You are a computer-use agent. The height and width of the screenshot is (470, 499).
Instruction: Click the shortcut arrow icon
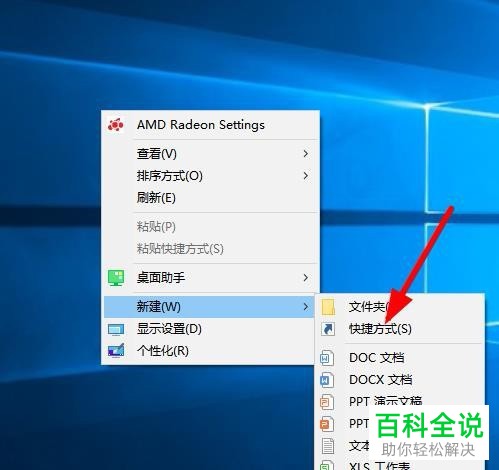pos(328,329)
